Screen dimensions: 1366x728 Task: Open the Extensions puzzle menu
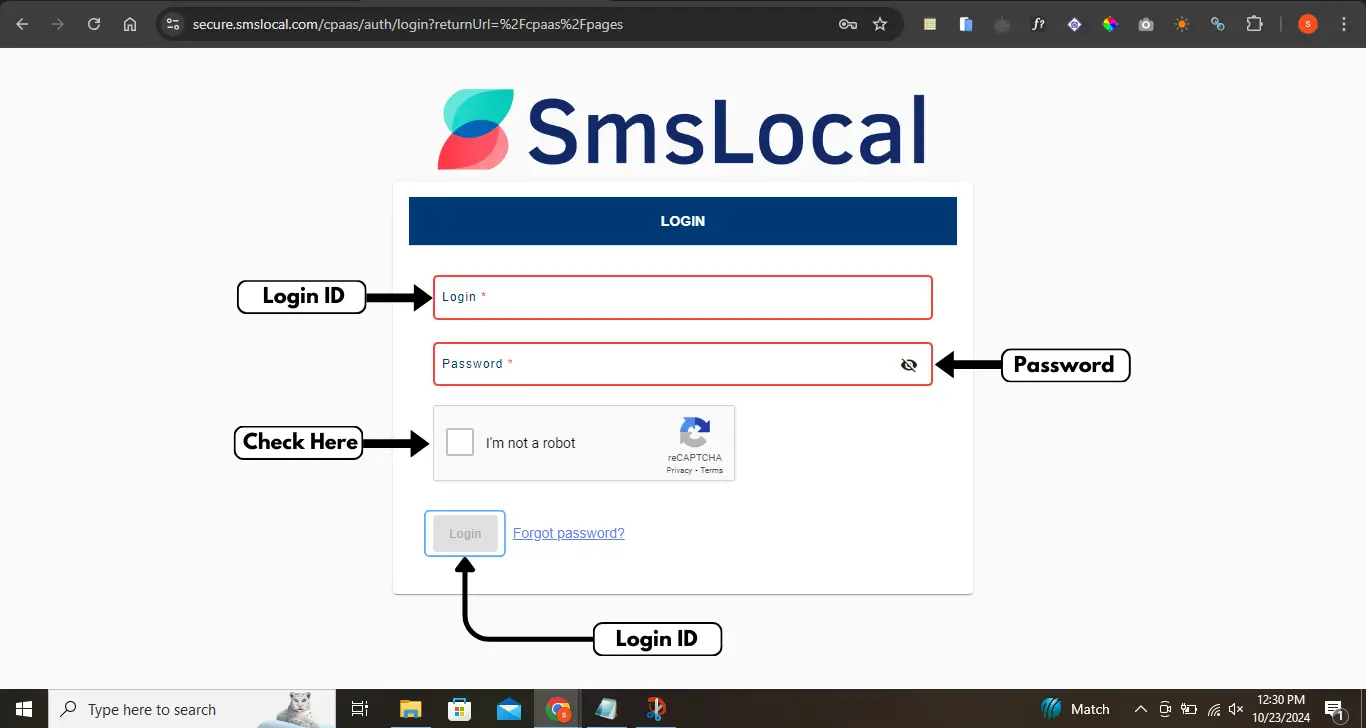point(1254,24)
